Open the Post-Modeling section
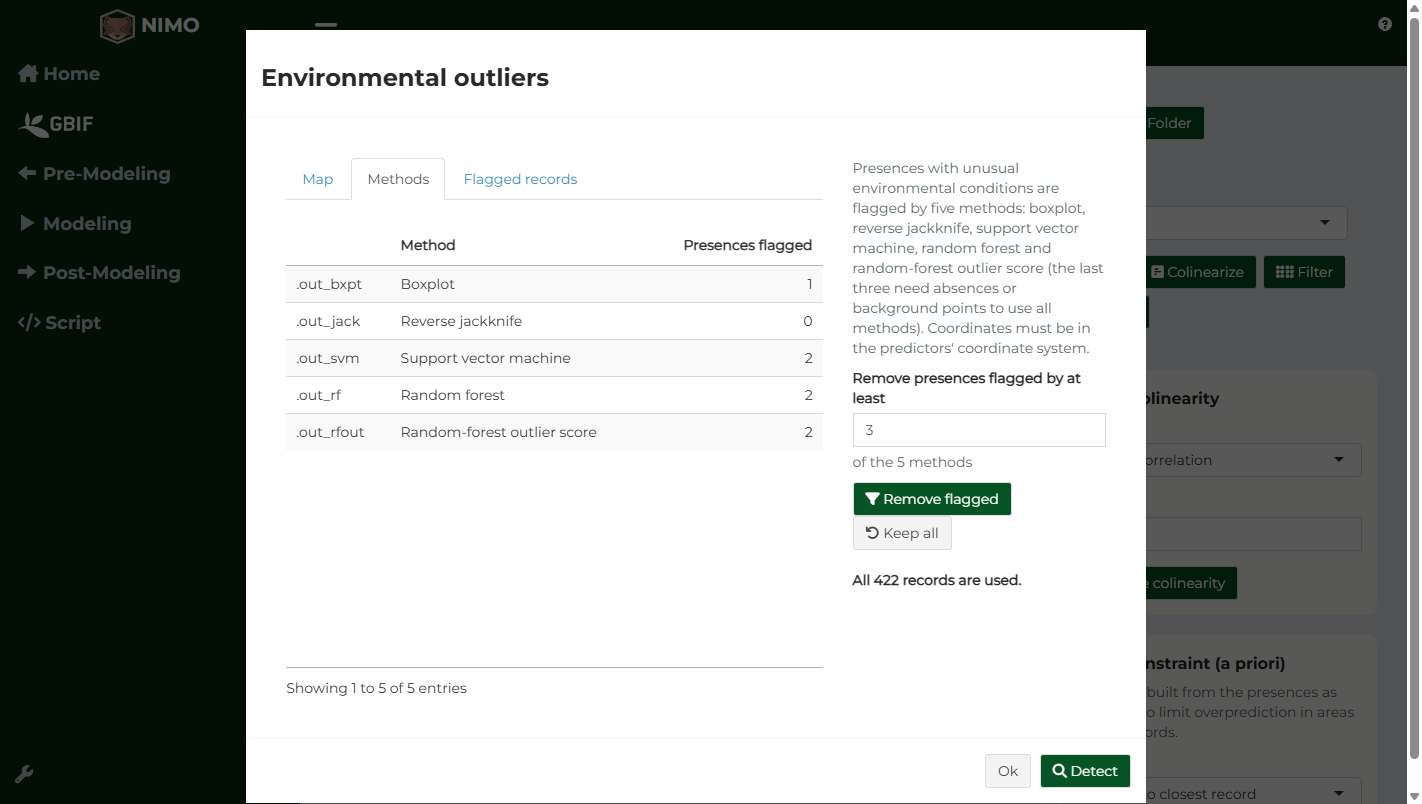This screenshot has height=804, width=1422. coord(99,273)
